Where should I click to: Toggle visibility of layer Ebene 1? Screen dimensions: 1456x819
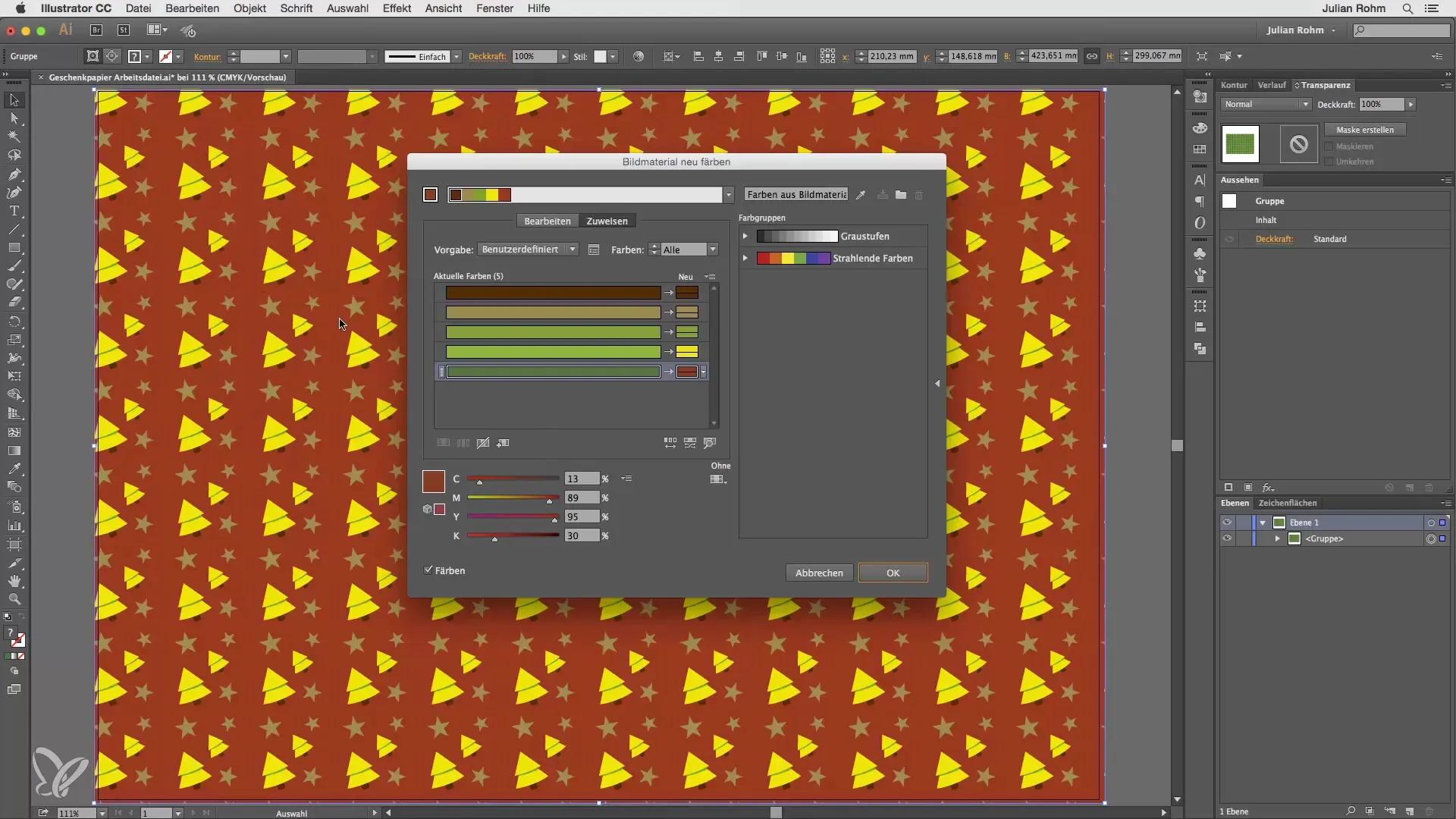pyautogui.click(x=1227, y=522)
